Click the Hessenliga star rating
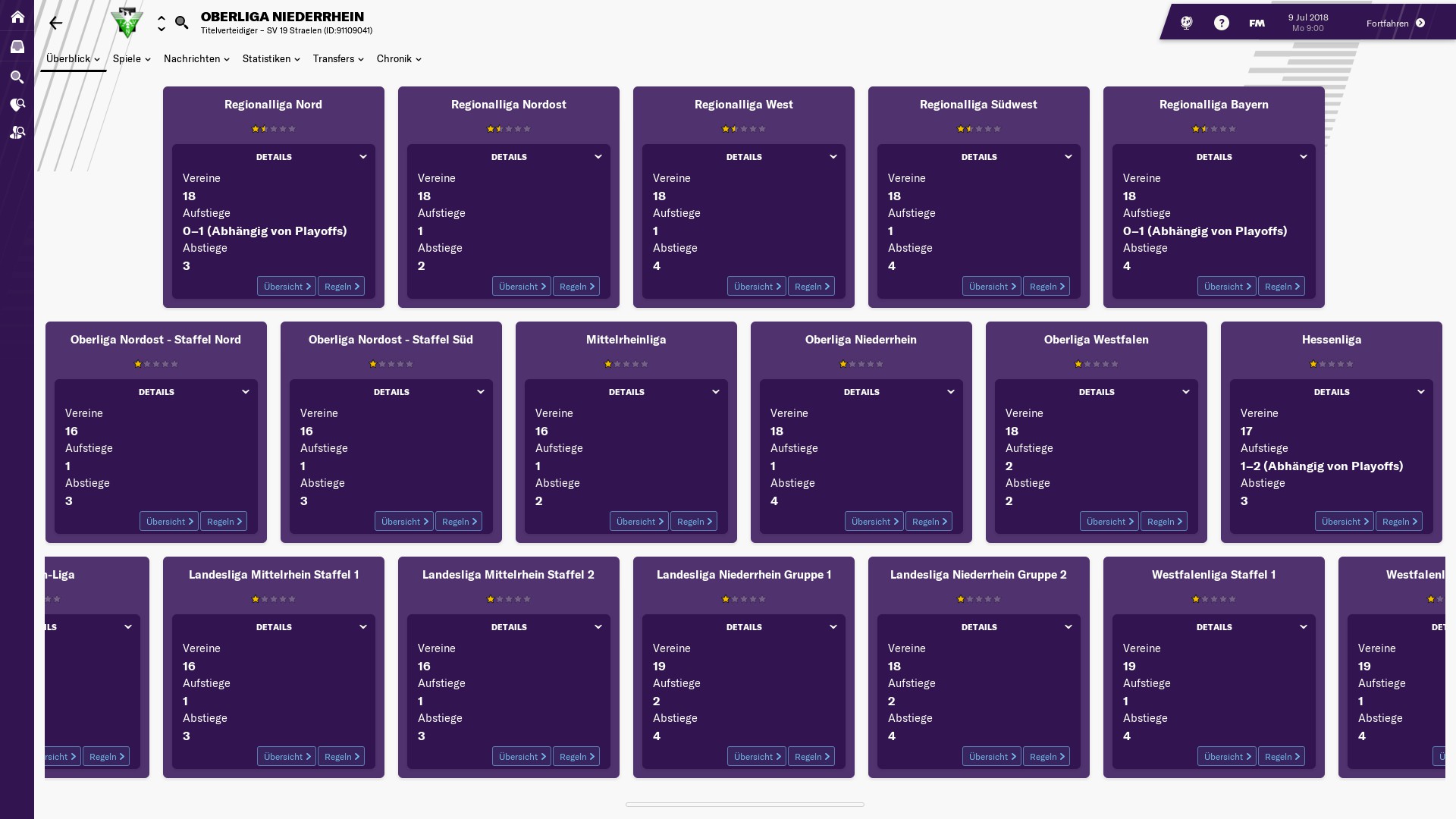 (x=1332, y=364)
